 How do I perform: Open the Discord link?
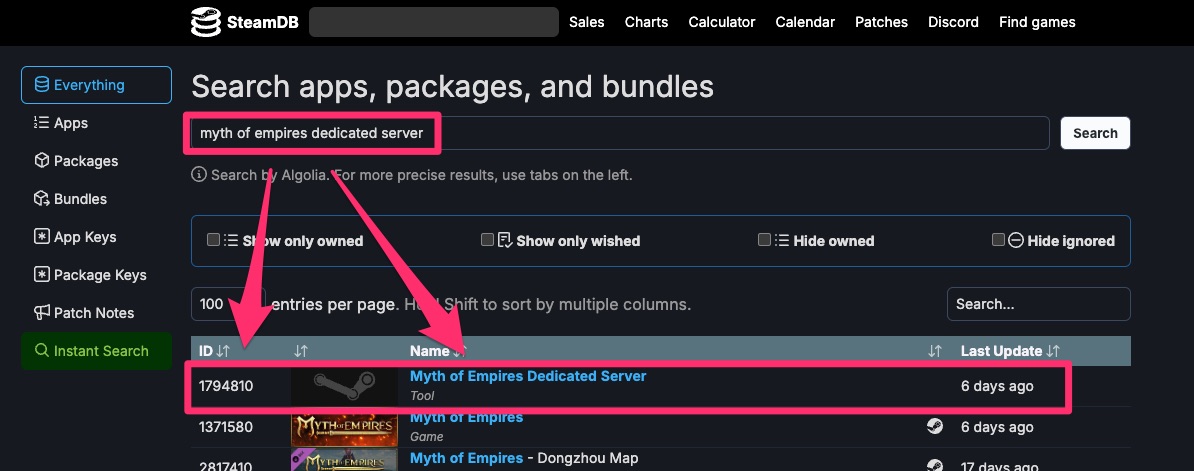pyautogui.click(x=953, y=22)
